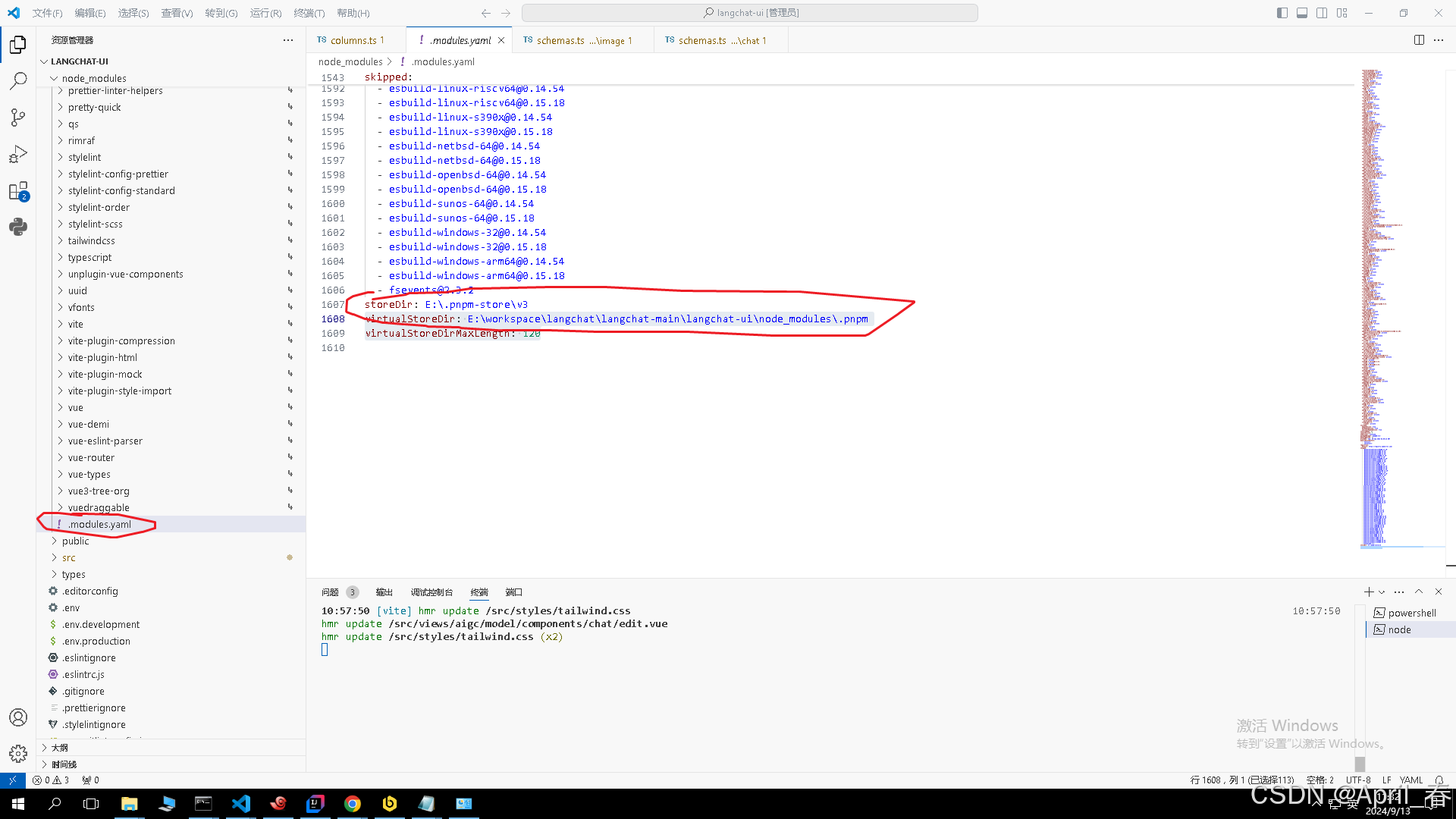Image resolution: width=1456 pixels, height=819 pixels.
Task: Open Run and Debug view icon
Action: tap(18, 154)
